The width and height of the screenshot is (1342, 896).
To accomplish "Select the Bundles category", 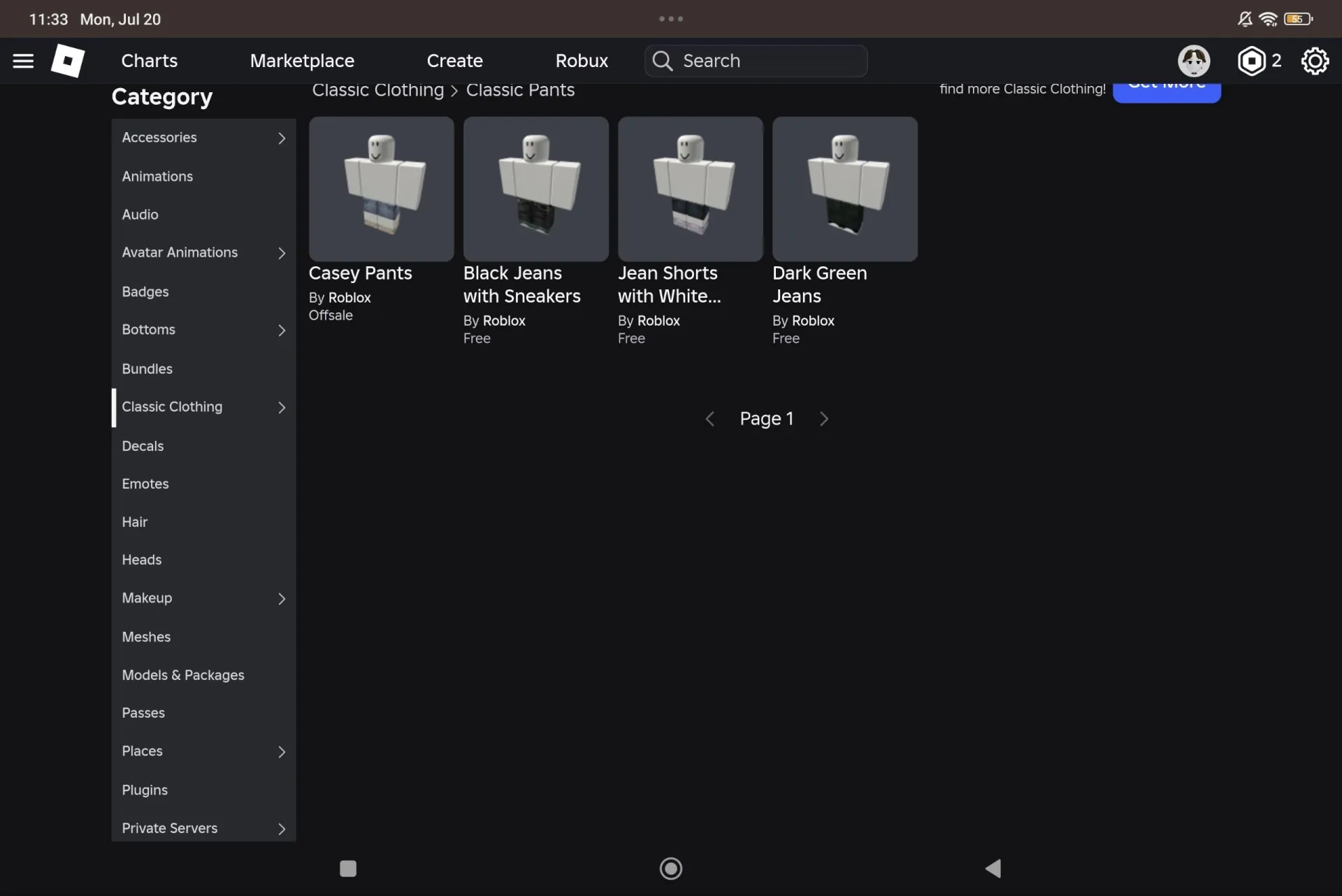I will pyautogui.click(x=203, y=368).
